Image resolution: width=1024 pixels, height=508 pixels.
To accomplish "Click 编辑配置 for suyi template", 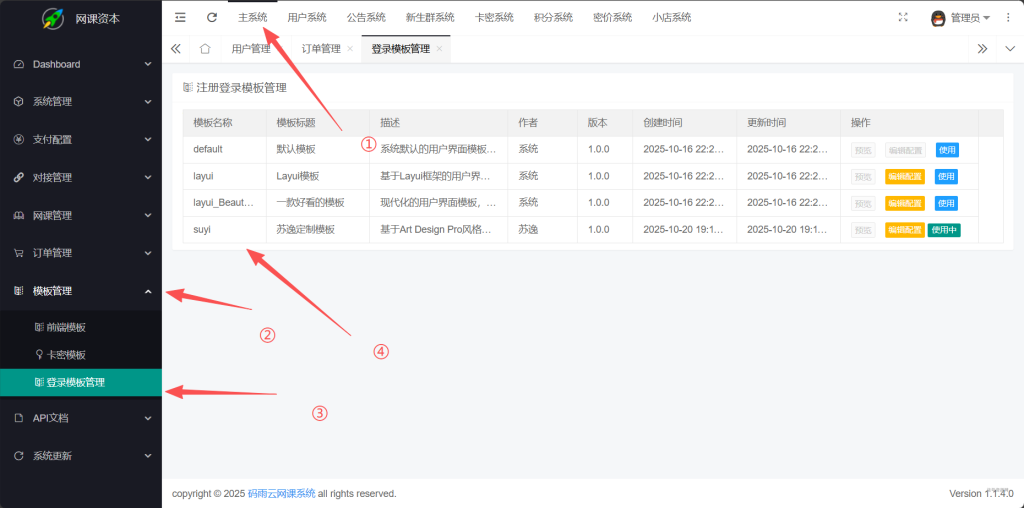I will tap(904, 230).
